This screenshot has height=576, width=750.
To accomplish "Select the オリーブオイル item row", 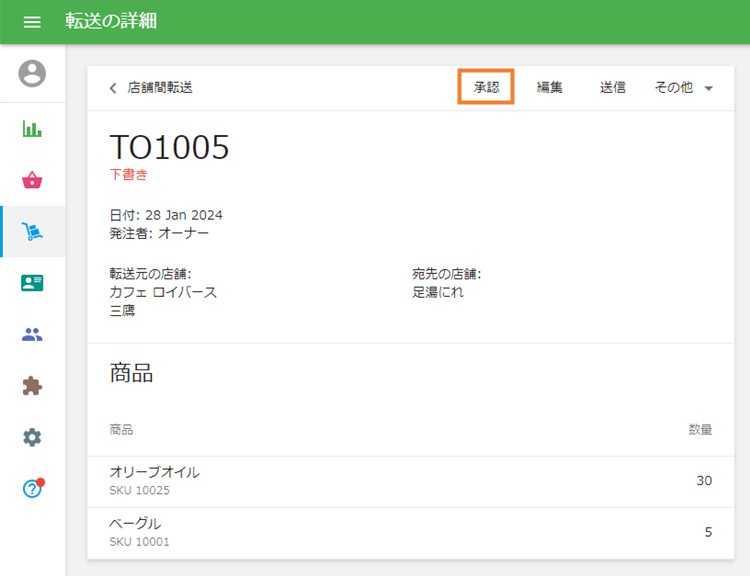I will (410, 481).
